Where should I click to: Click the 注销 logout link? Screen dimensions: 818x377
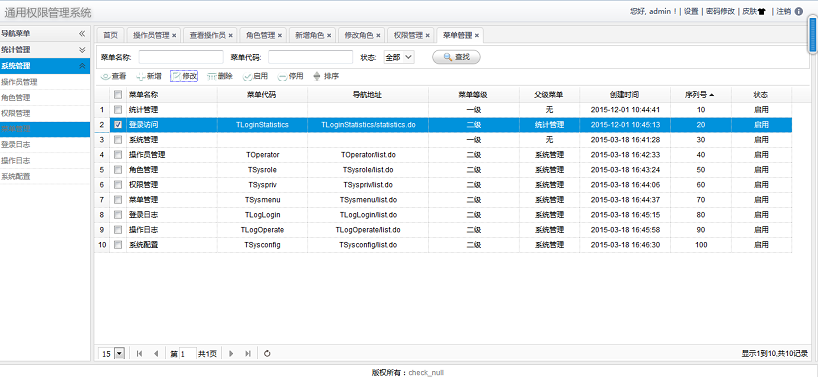pyautogui.click(x=784, y=11)
